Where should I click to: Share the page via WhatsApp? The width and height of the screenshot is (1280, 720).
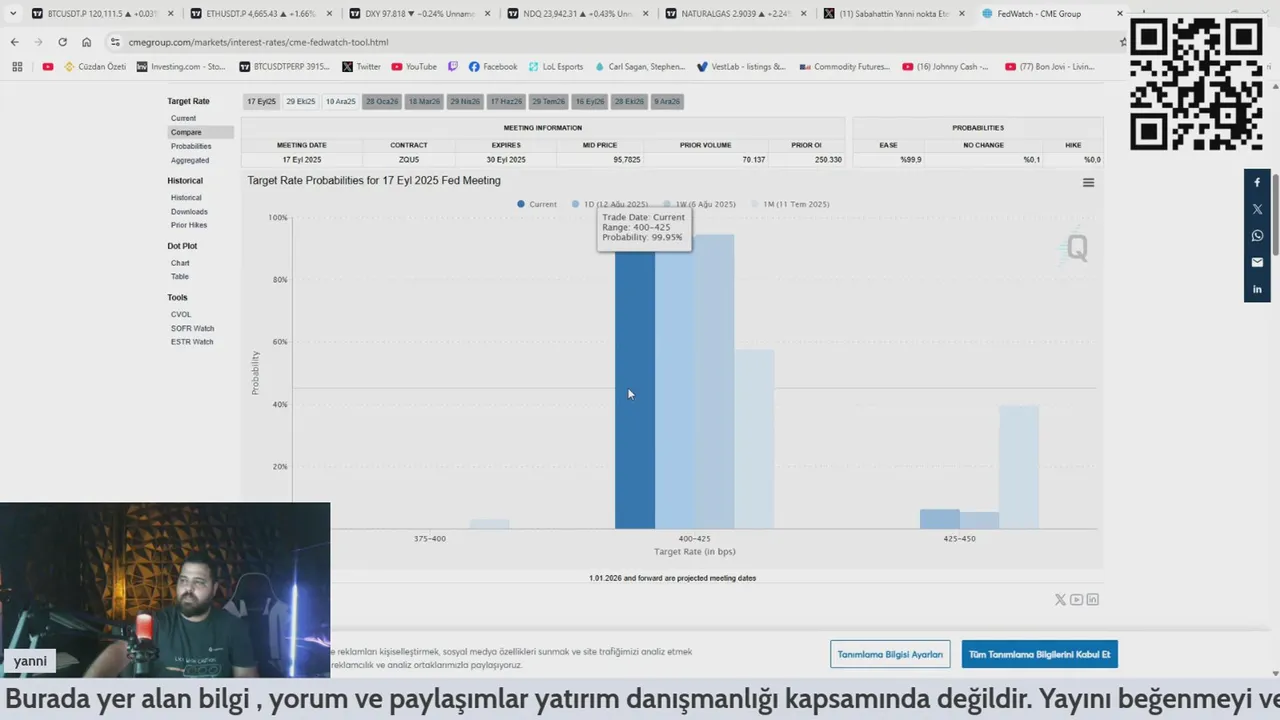pyautogui.click(x=1257, y=236)
